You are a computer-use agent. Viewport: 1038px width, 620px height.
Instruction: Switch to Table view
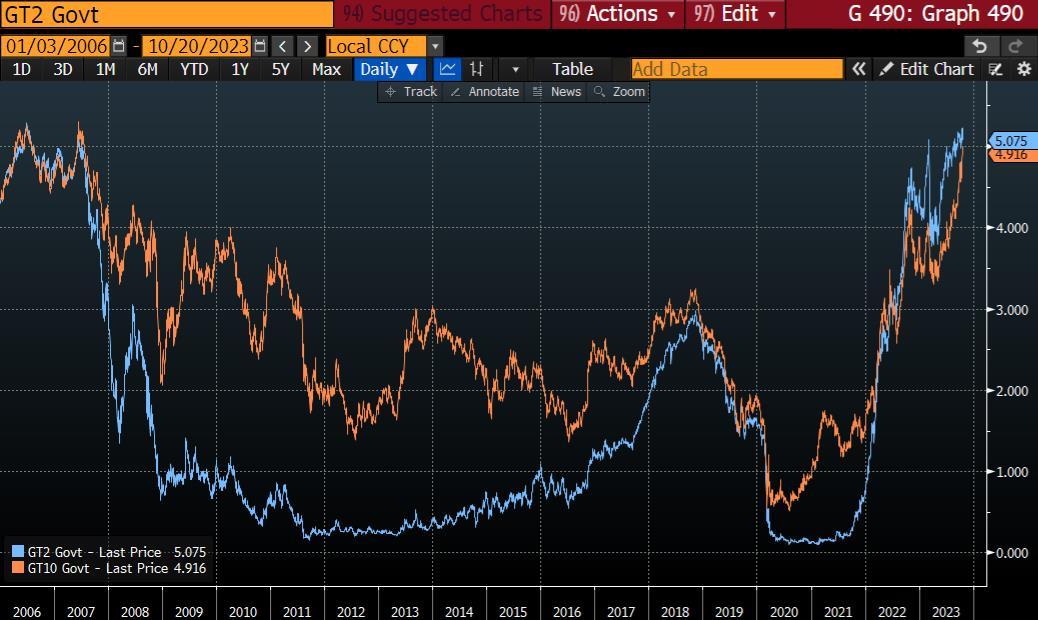tap(572, 69)
